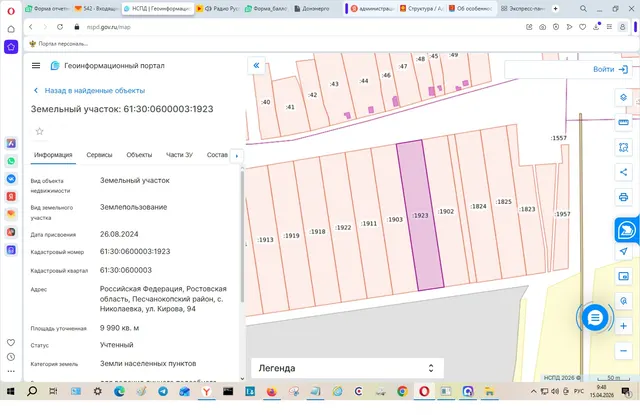640x415 pixels.
Task: Open the Opera menu logo
Action: coord(11,11)
